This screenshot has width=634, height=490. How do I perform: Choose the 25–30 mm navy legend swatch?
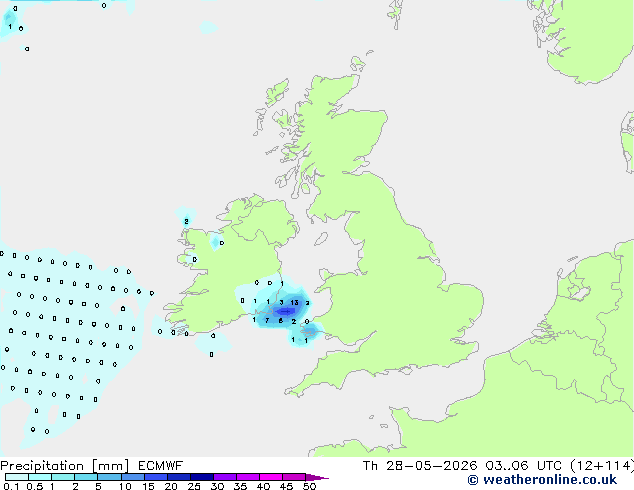click(x=202, y=477)
